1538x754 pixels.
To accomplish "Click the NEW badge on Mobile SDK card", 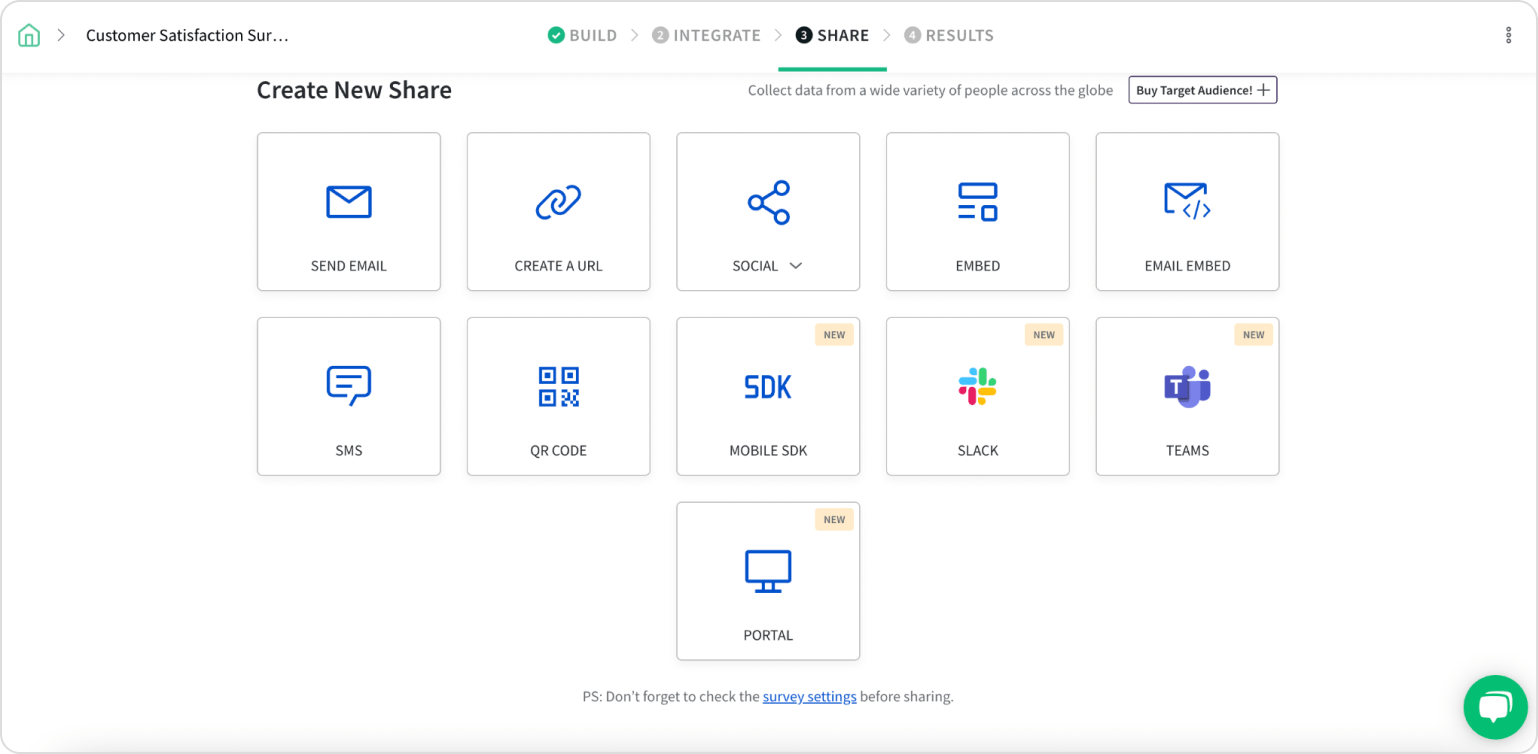I will (x=834, y=335).
